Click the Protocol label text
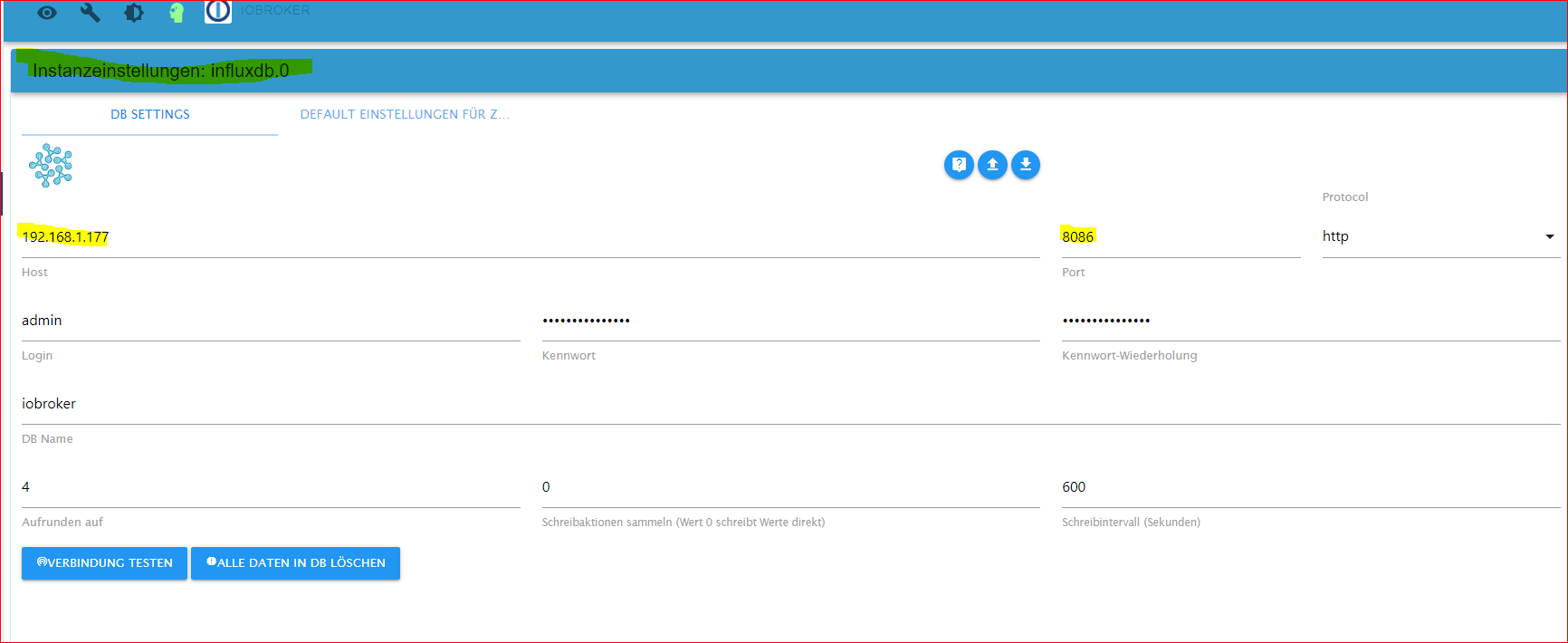 (x=1345, y=197)
